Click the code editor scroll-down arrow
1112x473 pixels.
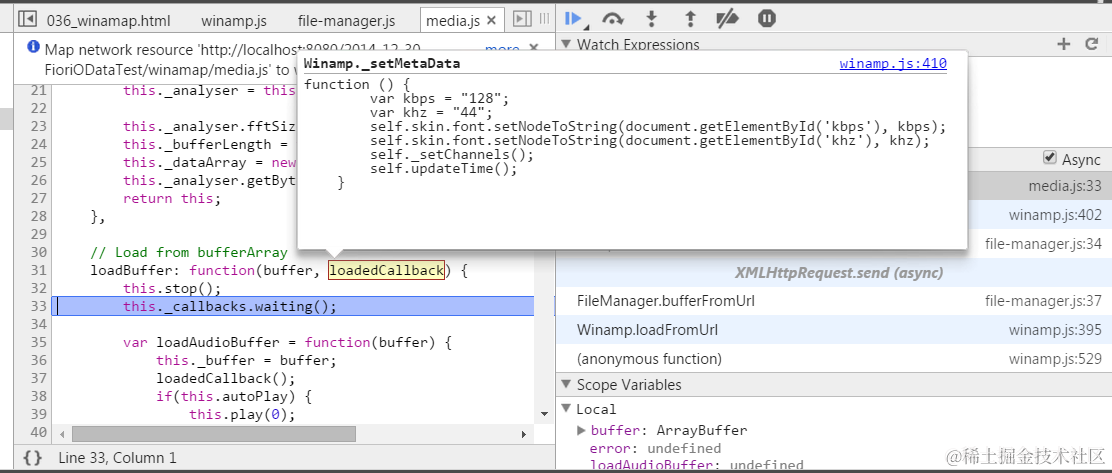click(x=544, y=413)
